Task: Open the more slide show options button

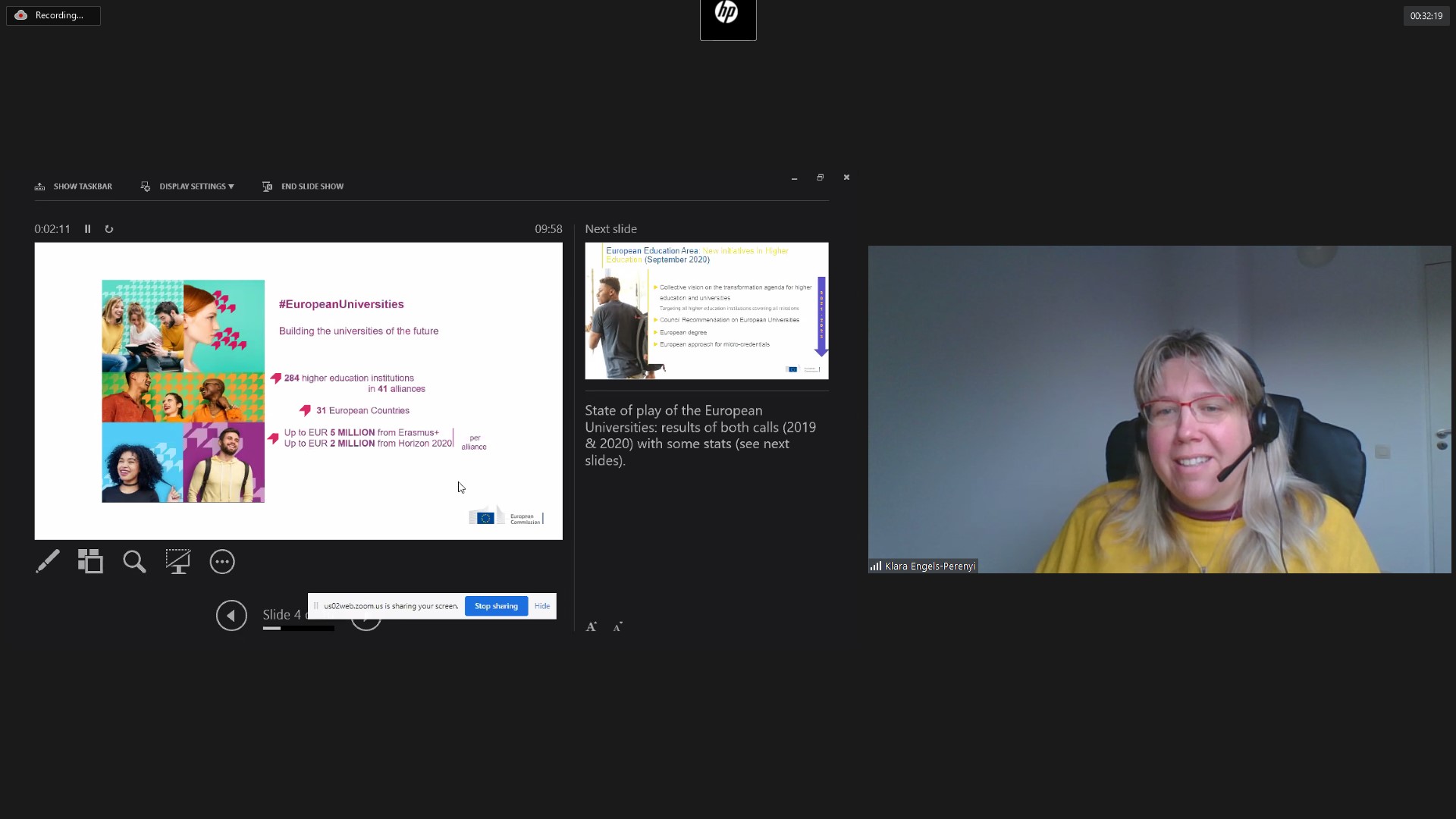Action: click(x=222, y=562)
